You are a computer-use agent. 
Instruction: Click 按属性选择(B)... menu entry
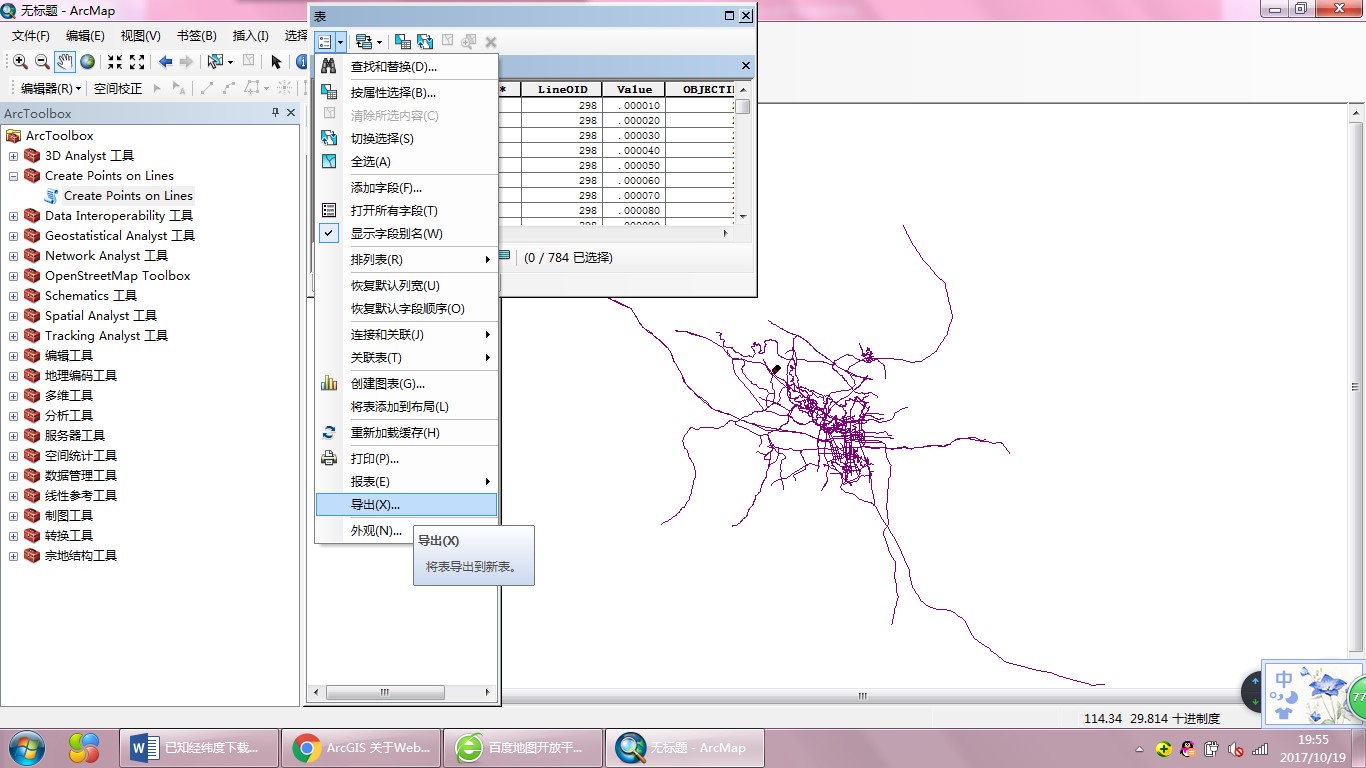coord(406,92)
